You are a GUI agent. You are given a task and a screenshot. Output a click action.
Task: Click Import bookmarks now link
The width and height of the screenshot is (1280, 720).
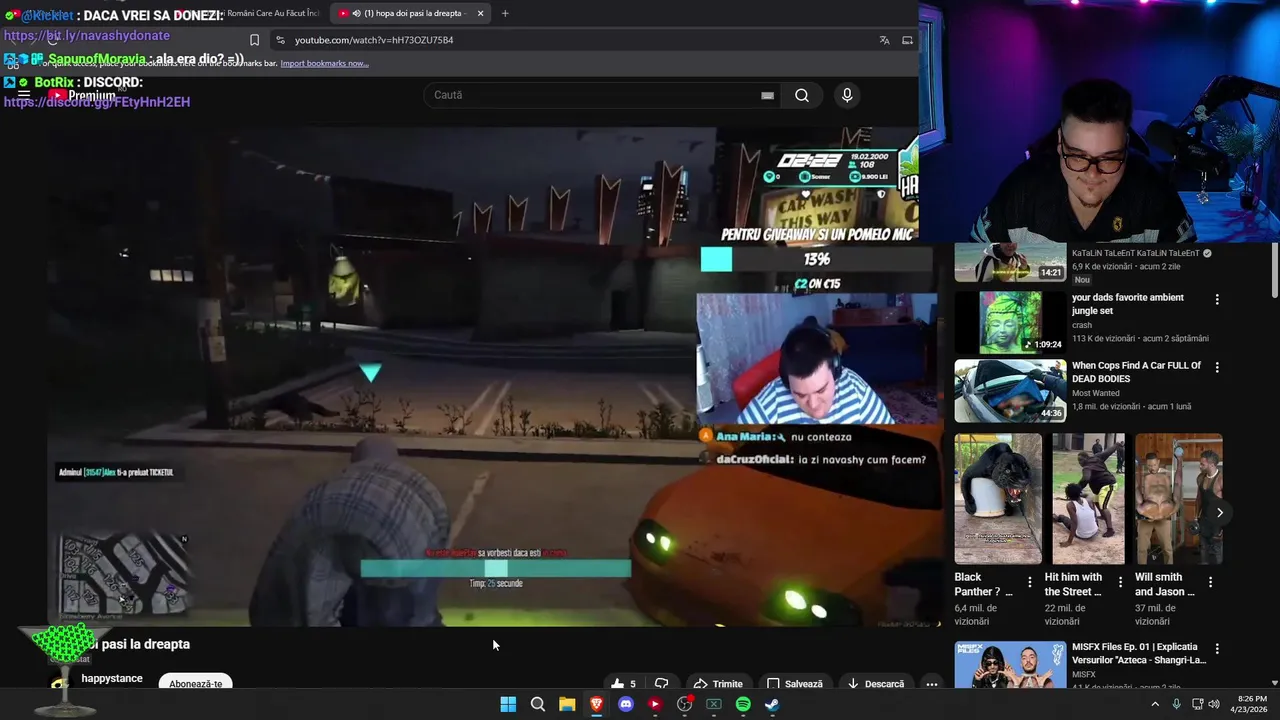click(324, 64)
